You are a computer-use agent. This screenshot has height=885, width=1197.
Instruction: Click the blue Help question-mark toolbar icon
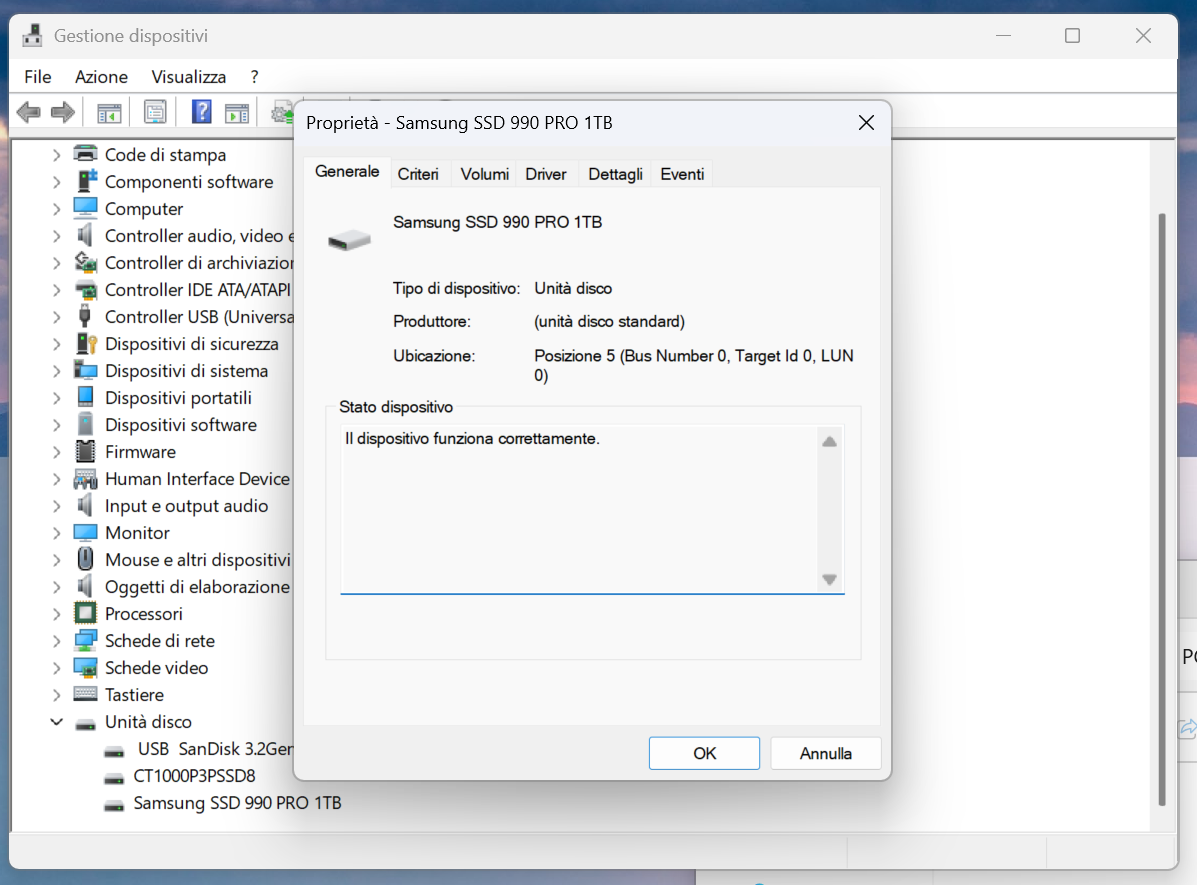pos(202,112)
